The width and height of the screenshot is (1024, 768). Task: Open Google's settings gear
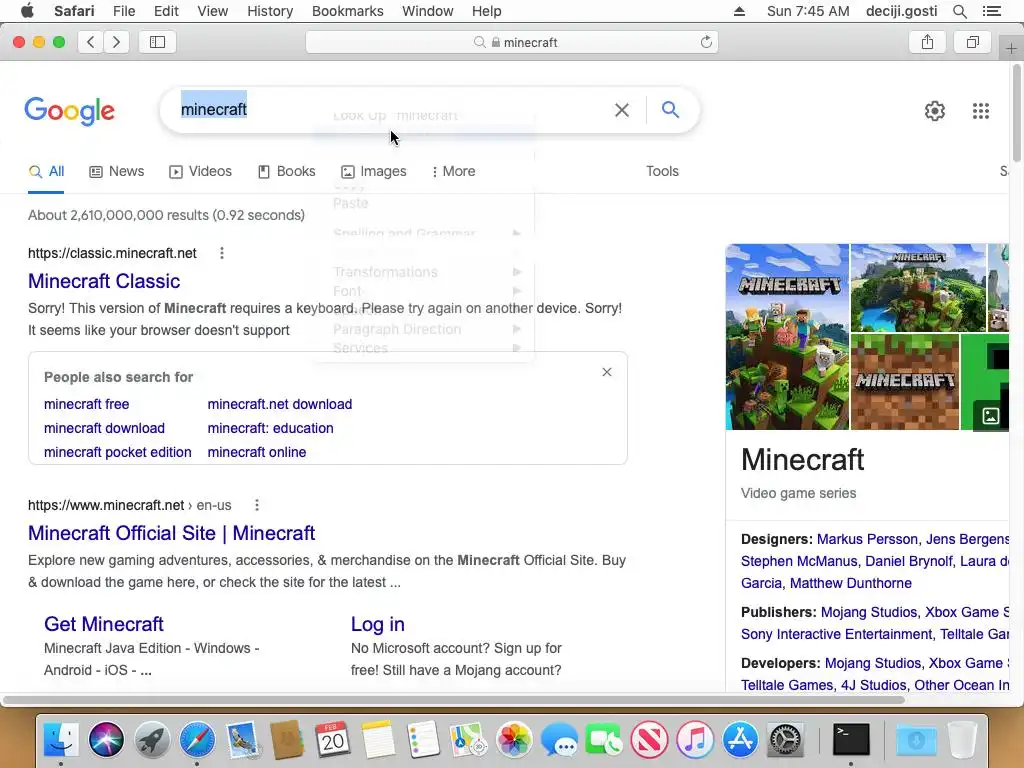[x=935, y=111]
